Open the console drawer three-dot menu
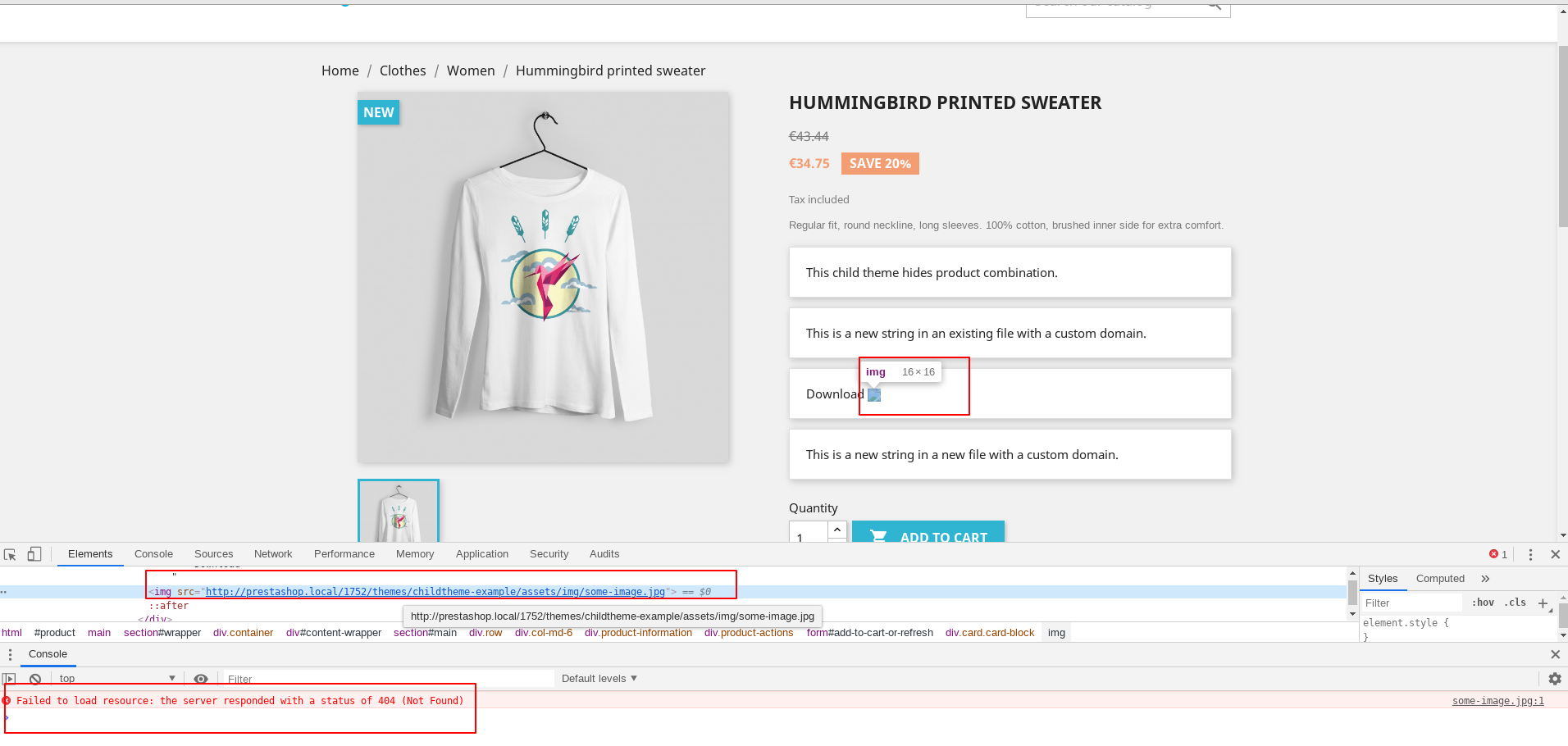The width and height of the screenshot is (1568, 746). coord(10,654)
